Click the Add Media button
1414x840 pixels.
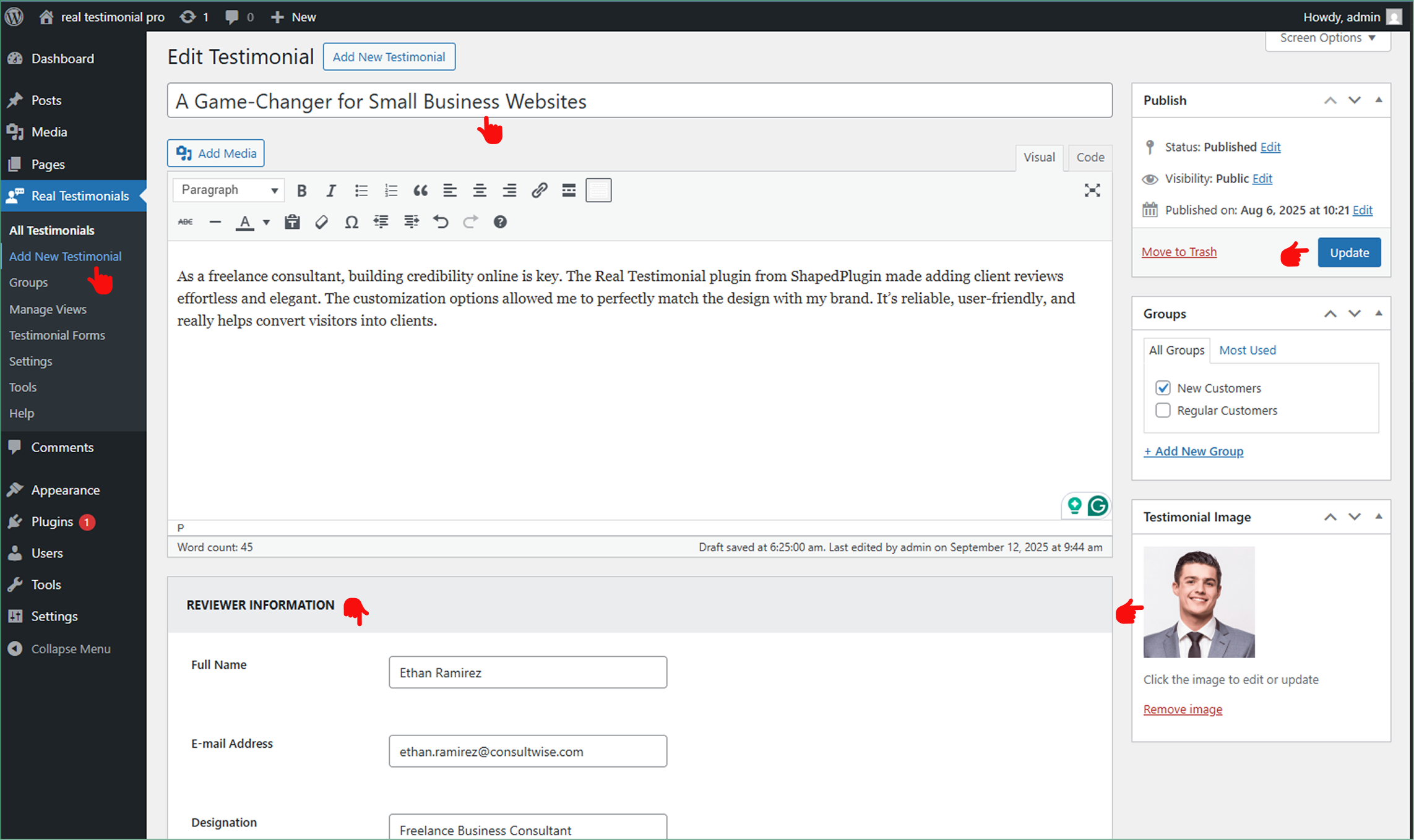[x=215, y=153]
